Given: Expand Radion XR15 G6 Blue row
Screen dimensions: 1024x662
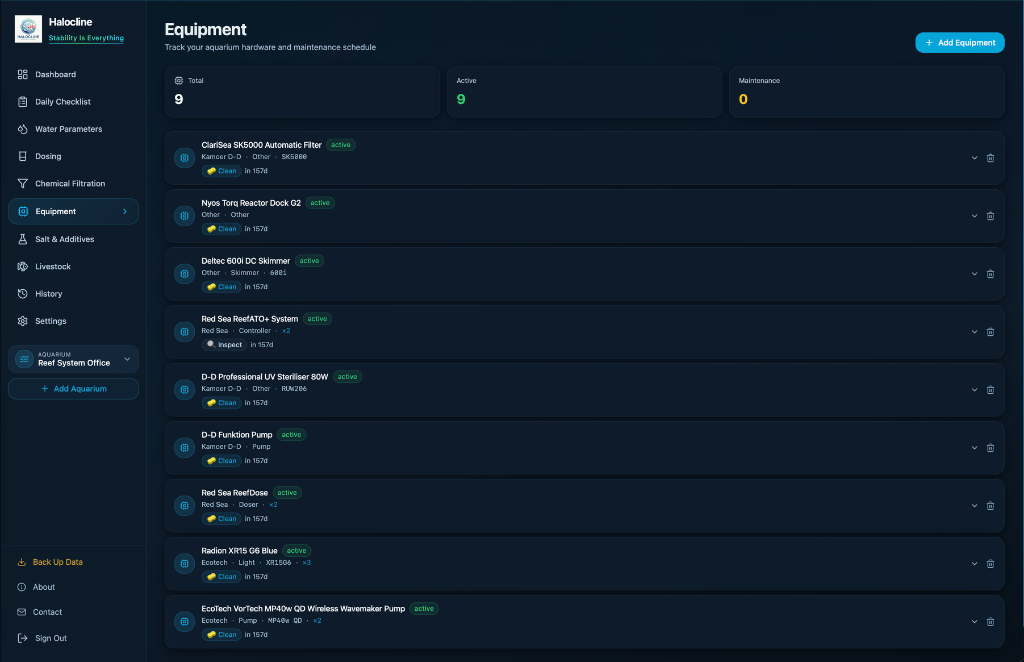Looking at the screenshot, I should pyautogui.click(x=974, y=565).
